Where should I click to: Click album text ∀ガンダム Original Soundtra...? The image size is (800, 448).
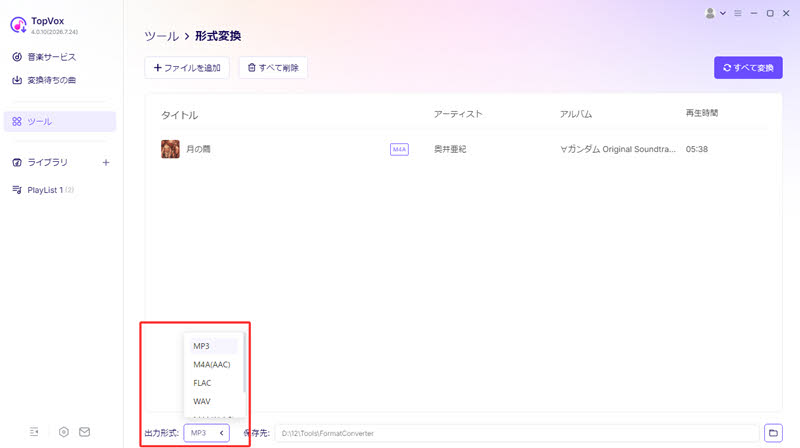click(x=617, y=149)
